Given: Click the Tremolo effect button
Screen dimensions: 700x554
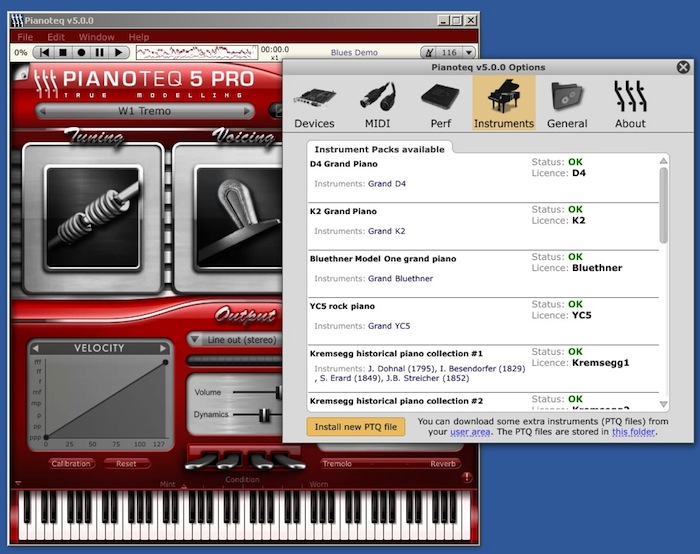Looking at the screenshot, I should pos(337,464).
